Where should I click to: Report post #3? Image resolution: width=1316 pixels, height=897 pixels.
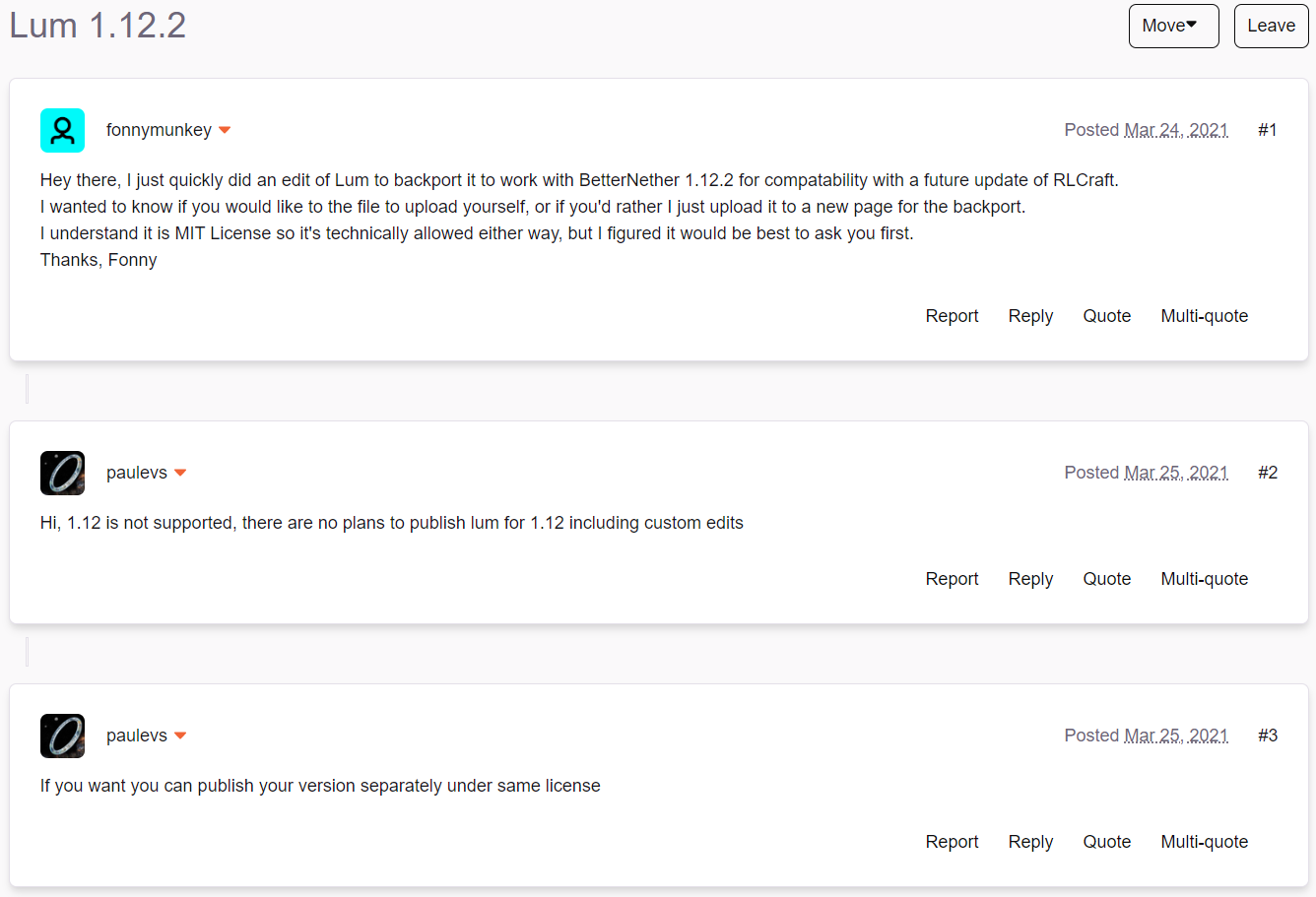[952, 842]
